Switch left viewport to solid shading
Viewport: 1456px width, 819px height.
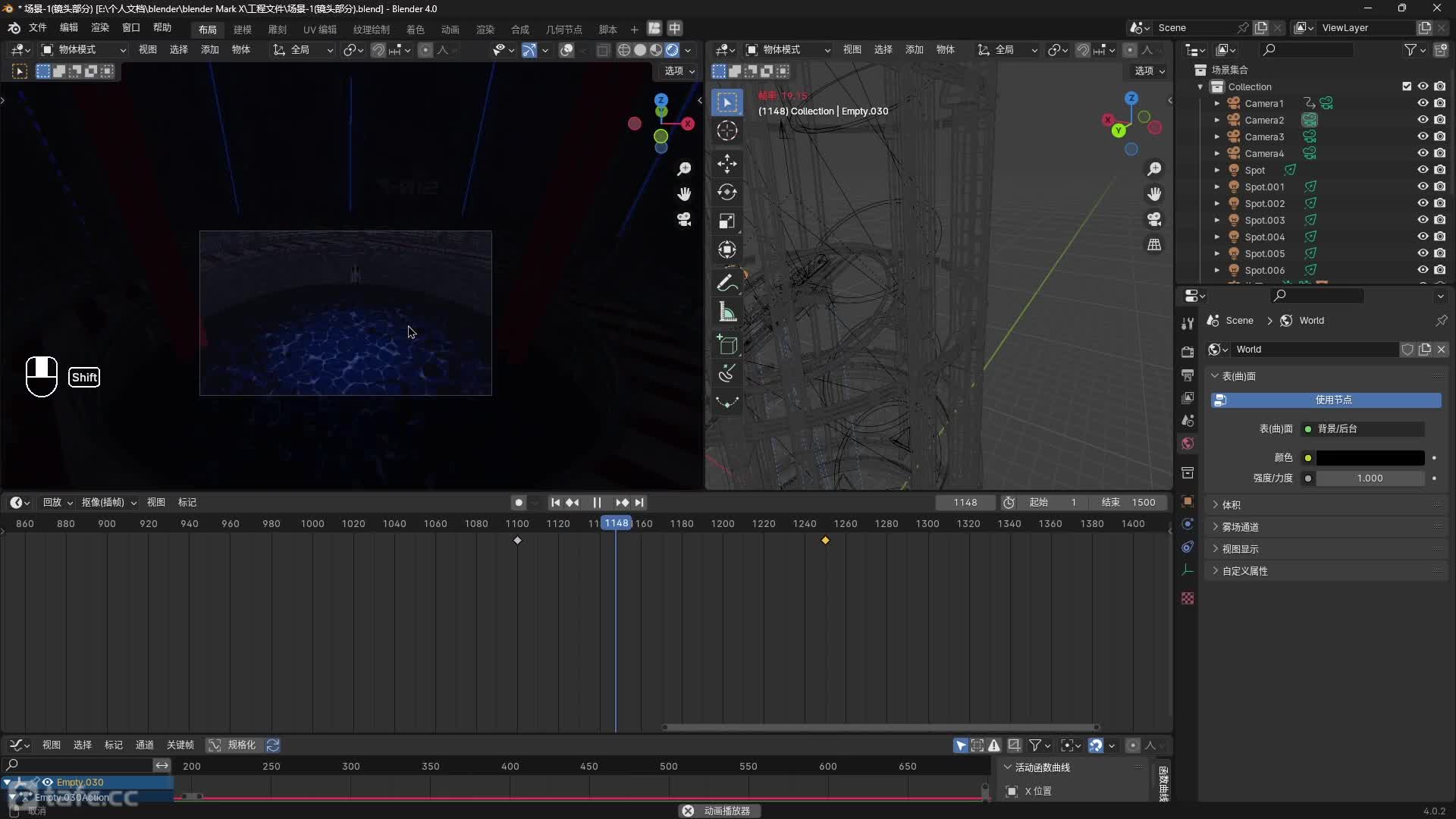pos(640,50)
